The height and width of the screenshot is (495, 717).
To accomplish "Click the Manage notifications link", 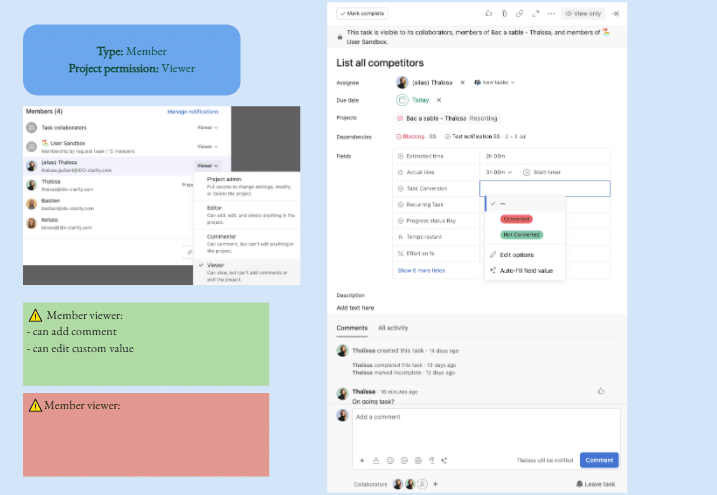I will click(x=193, y=111).
